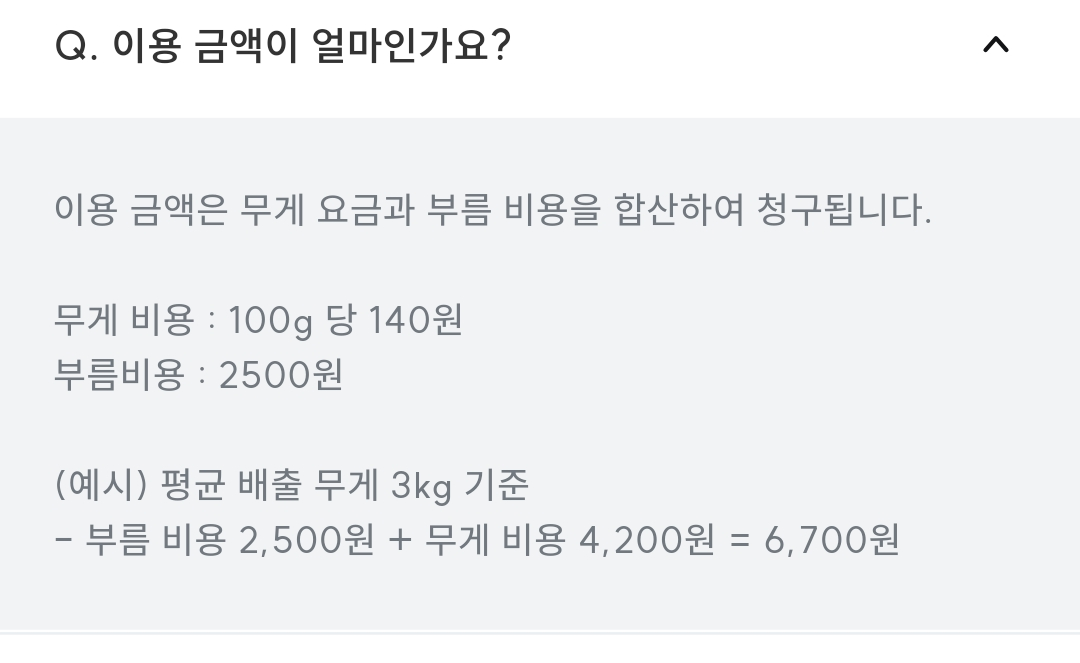Tap the '100g' unit text
The height and width of the screenshot is (663, 1080).
tap(270, 321)
